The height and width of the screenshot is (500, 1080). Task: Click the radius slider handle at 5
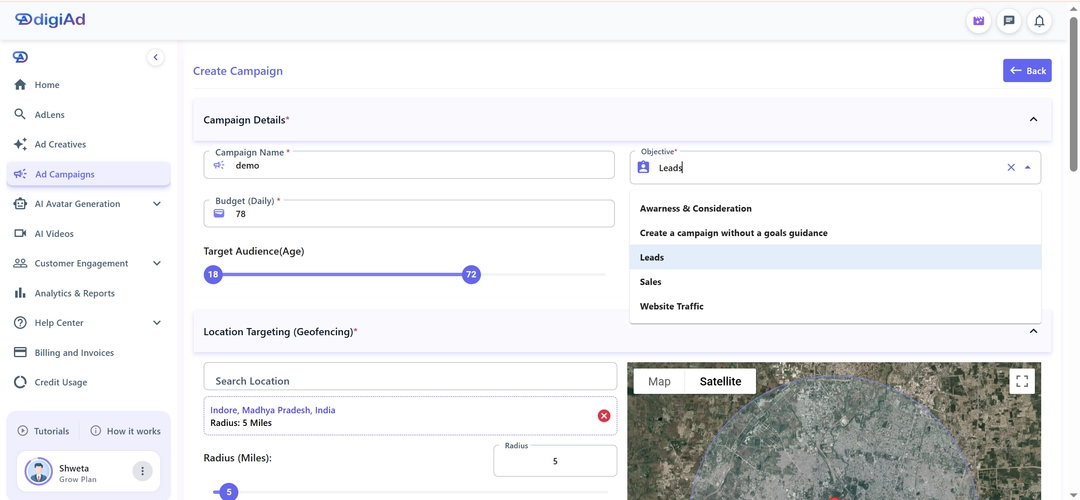[x=229, y=492]
